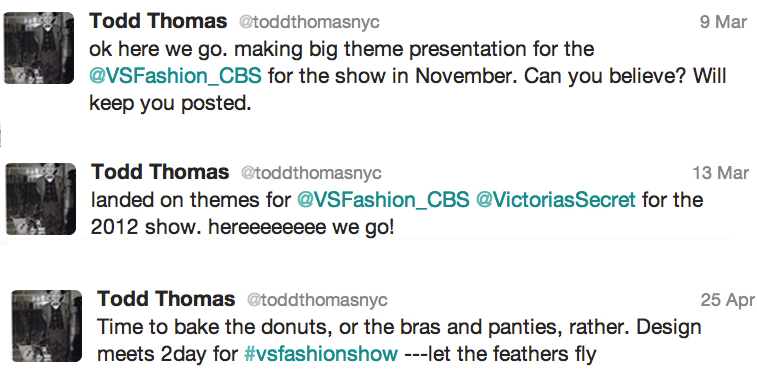This screenshot has height=378, width=757.
Task: Select tweet text 'keep you posted.'
Action: click(170, 104)
